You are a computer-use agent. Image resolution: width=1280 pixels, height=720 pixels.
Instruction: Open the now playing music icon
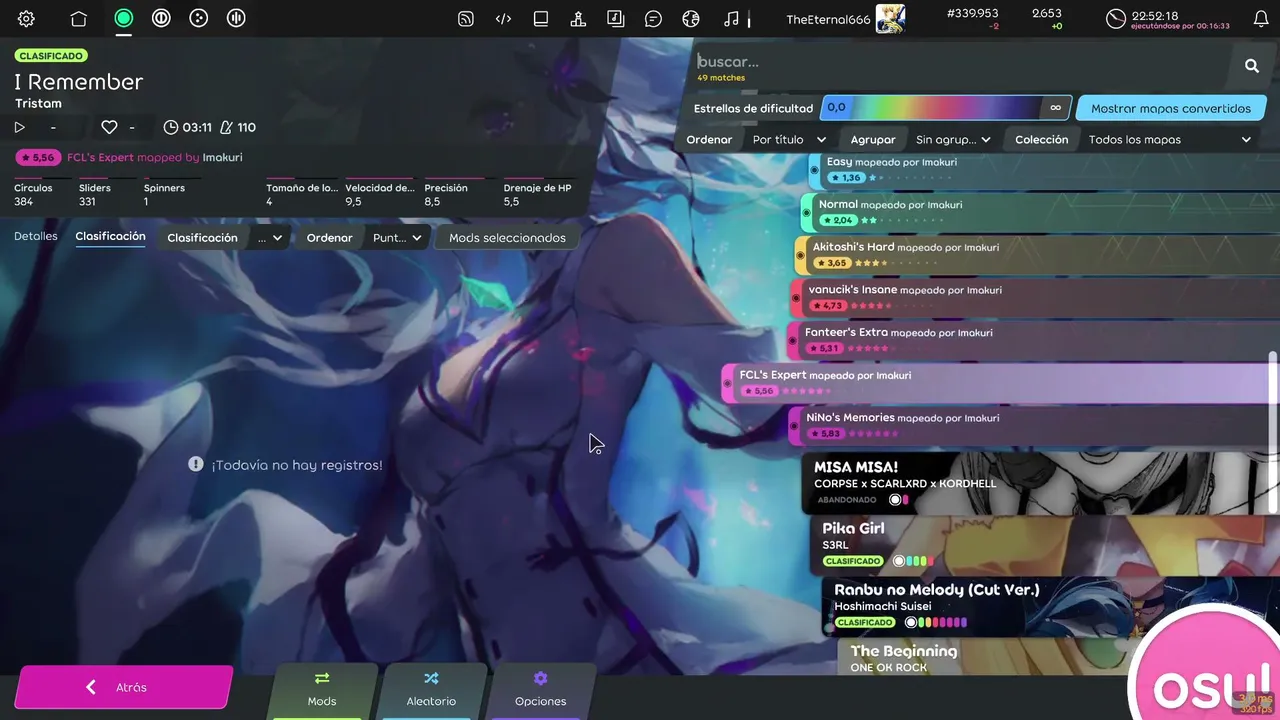pos(731,18)
